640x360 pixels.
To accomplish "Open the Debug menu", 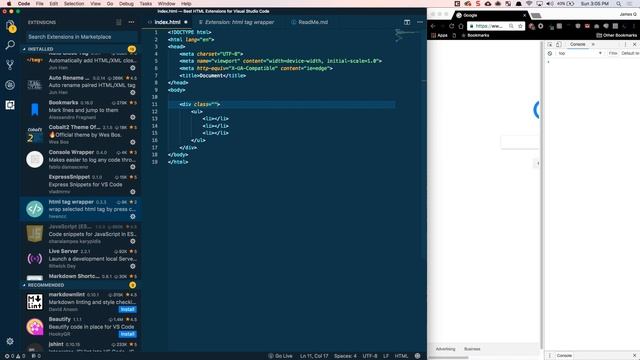I will pos(126,4).
